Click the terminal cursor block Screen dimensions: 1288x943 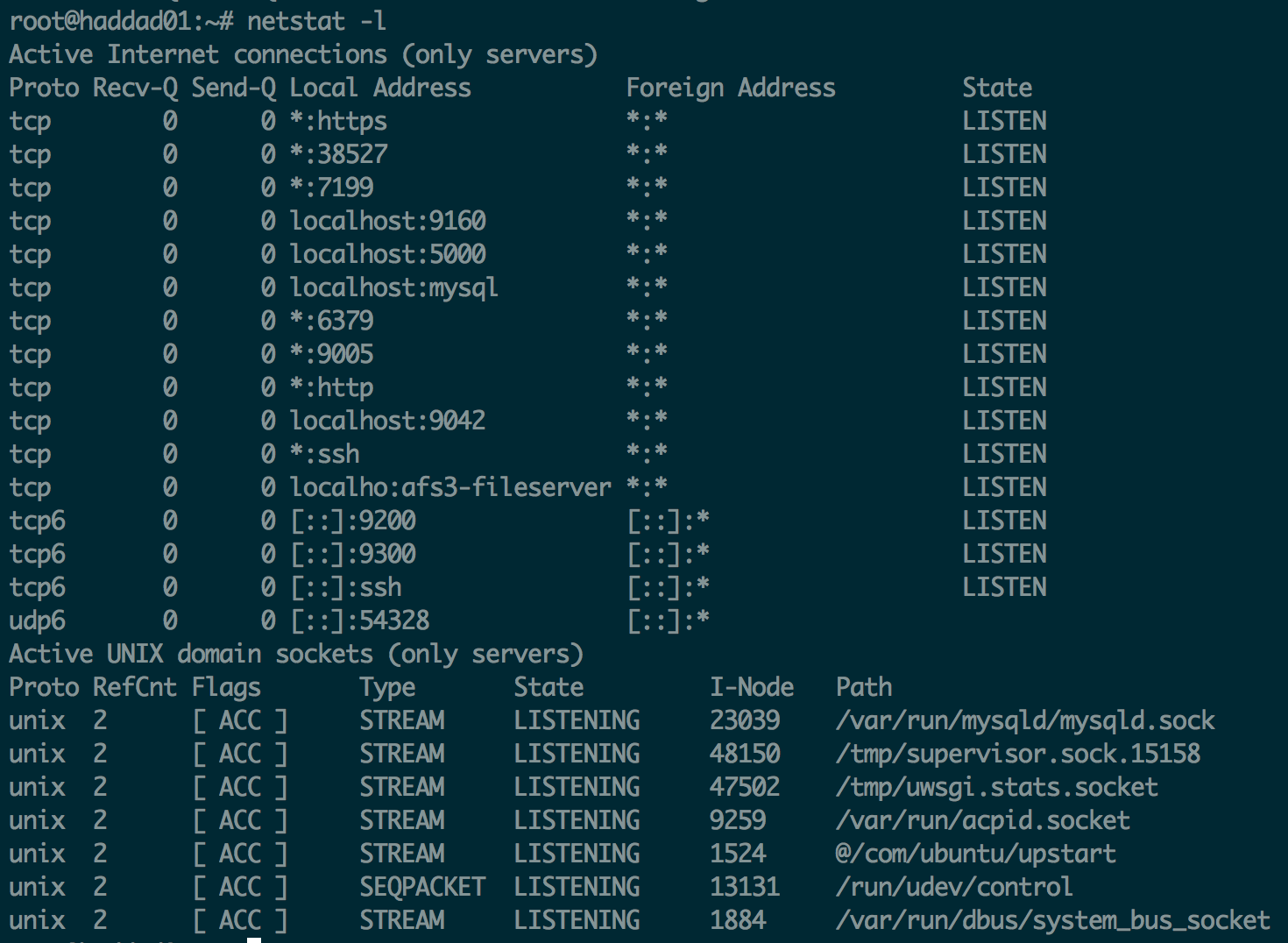tap(254, 939)
